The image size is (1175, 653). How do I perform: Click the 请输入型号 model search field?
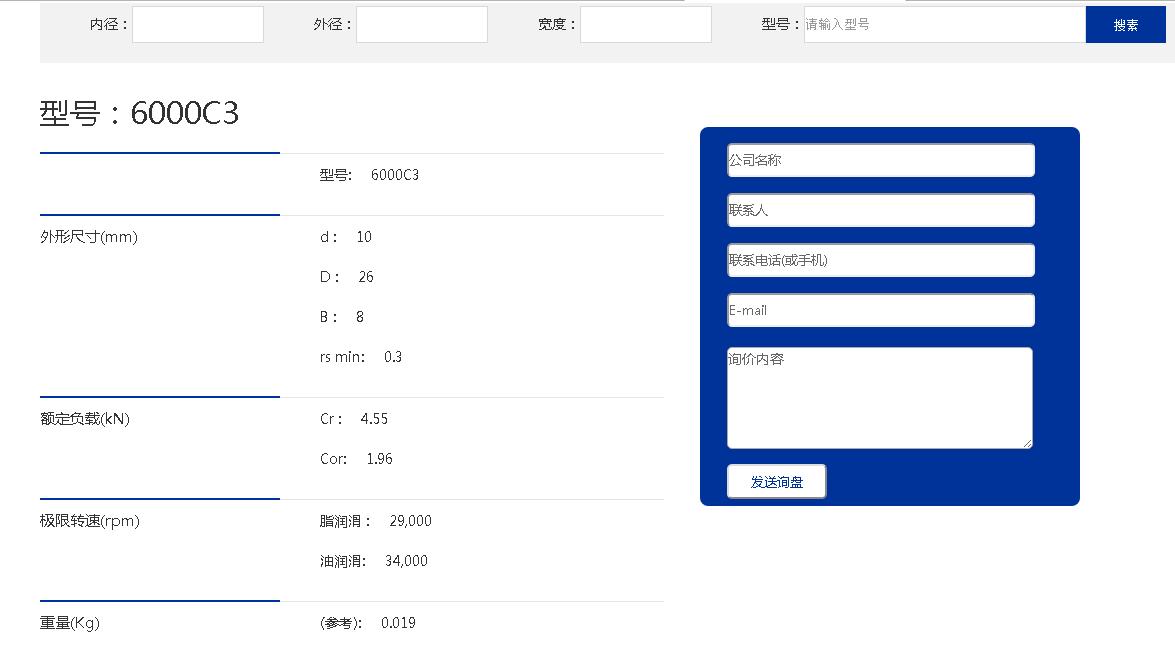click(944, 25)
